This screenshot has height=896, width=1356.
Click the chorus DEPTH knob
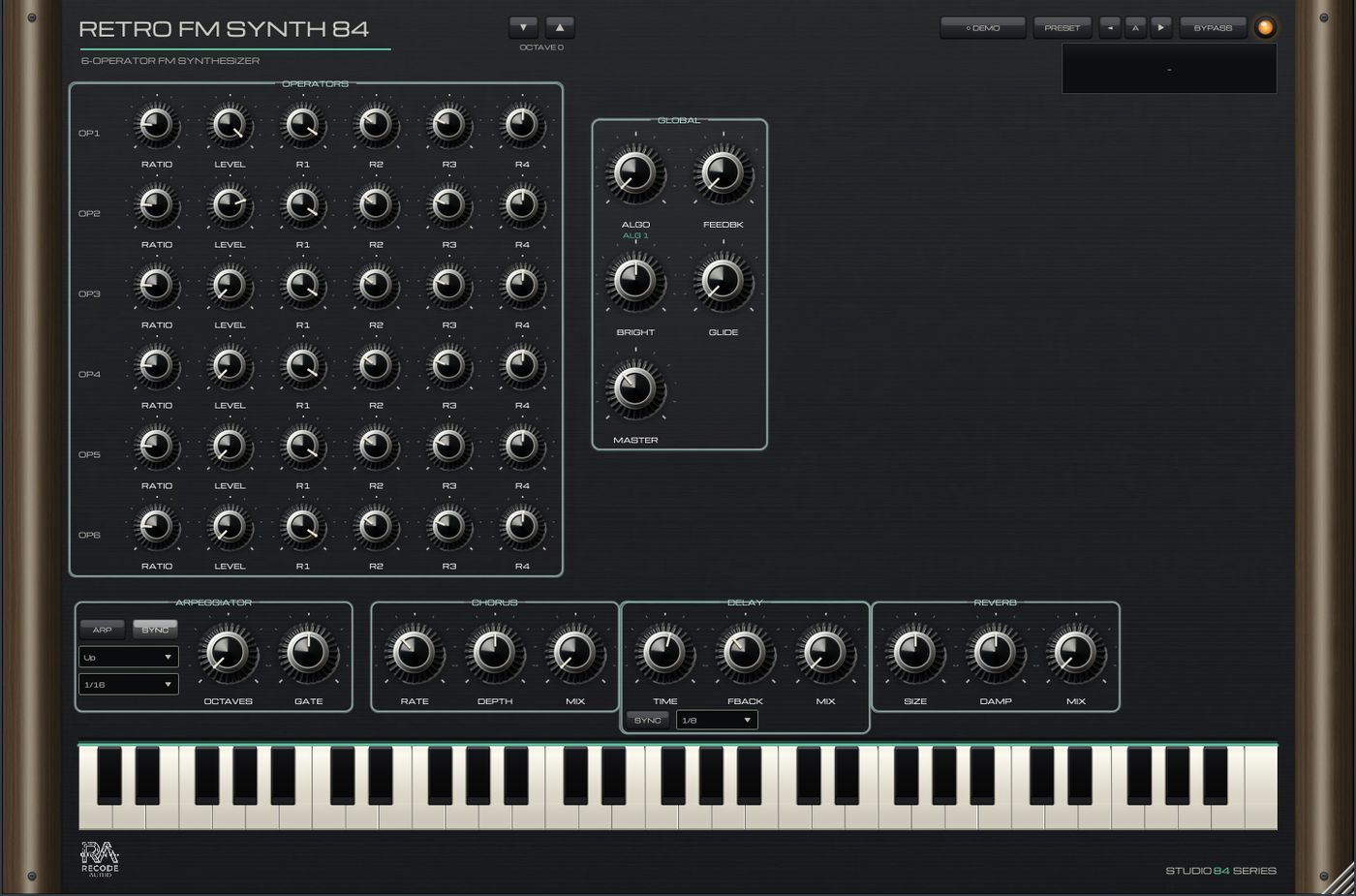pyautogui.click(x=495, y=652)
